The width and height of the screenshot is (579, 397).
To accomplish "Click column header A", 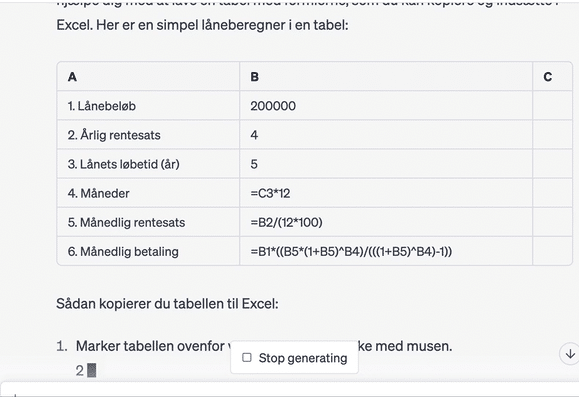I will (x=72, y=77).
